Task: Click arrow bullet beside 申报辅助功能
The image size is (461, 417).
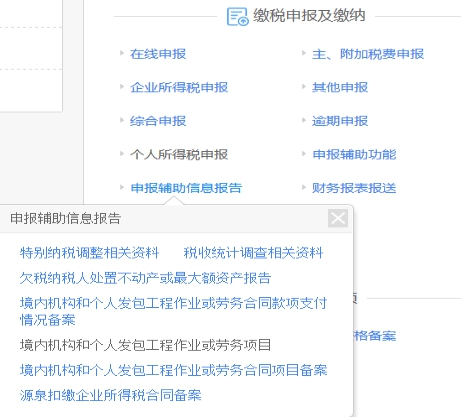Action: point(304,154)
